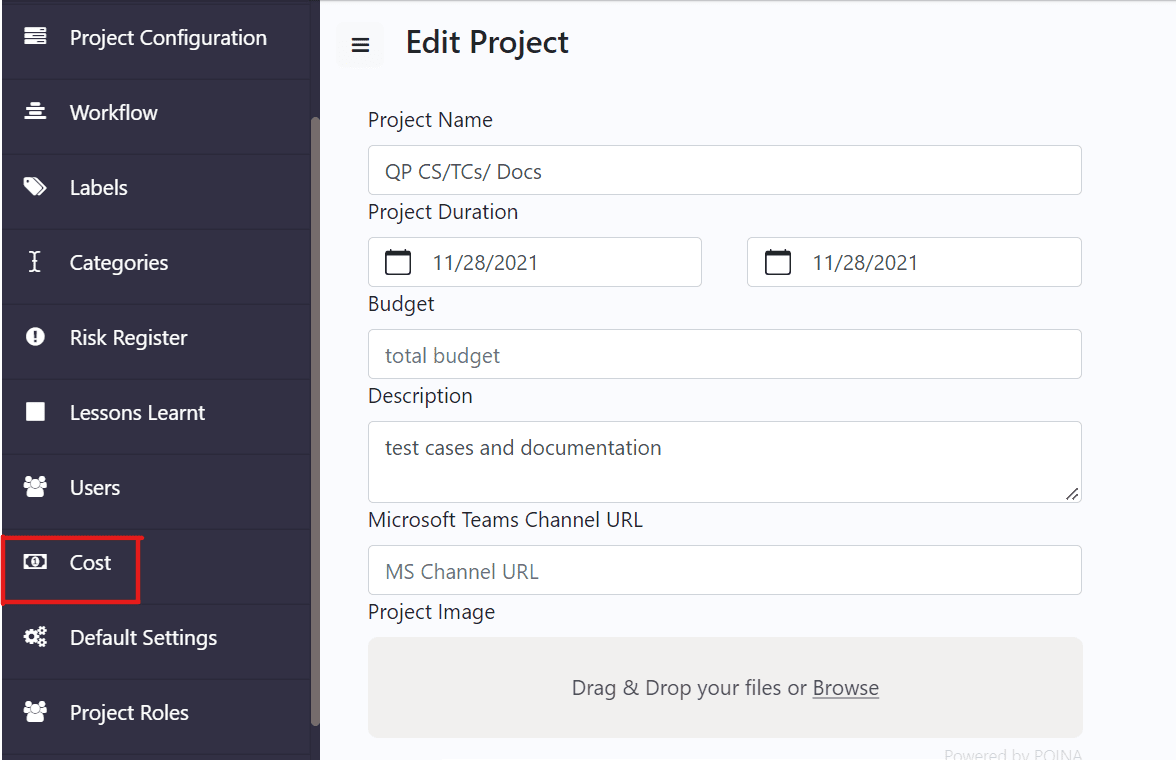Click the Cost dollar icon

(35, 562)
